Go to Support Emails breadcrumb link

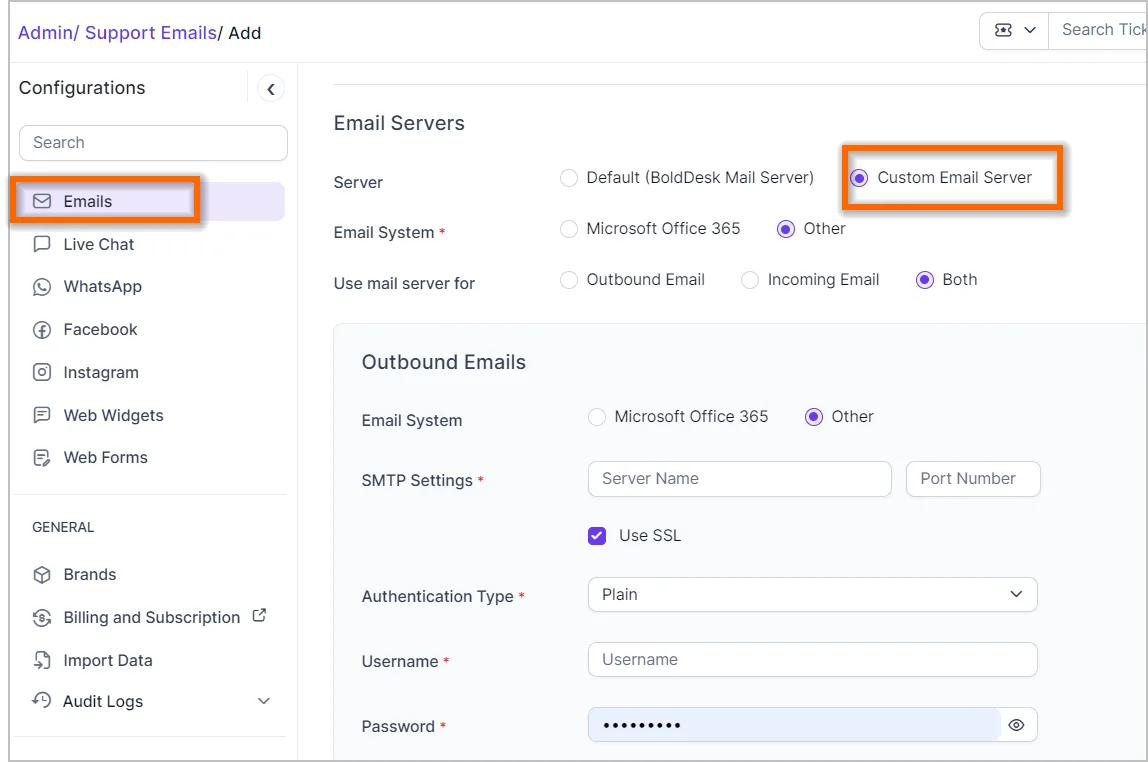(x=150, y=33)
